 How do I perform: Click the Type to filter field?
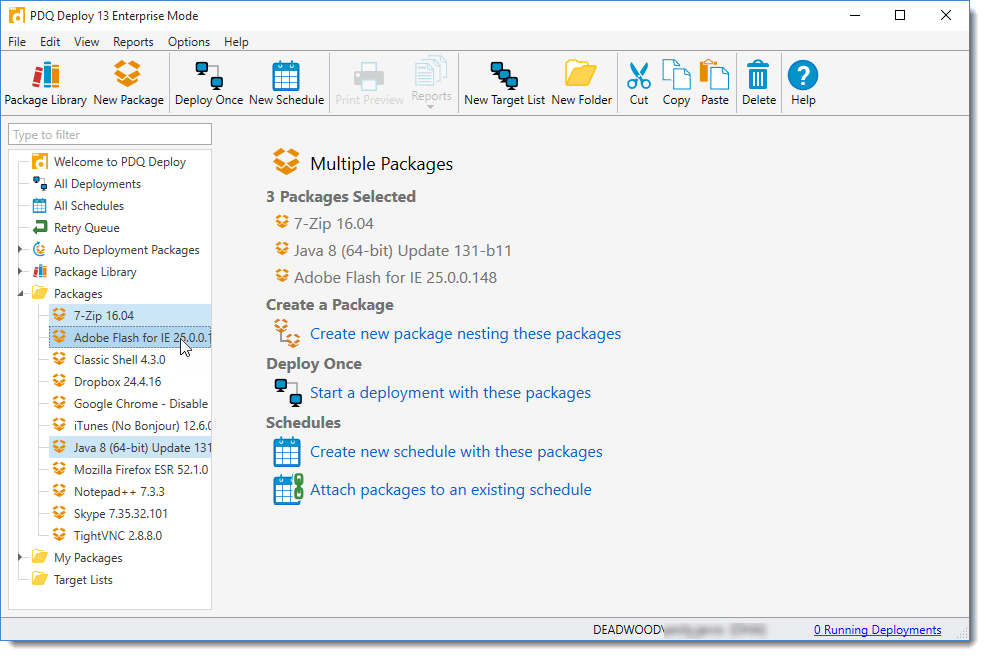click(x=109, y=134)
